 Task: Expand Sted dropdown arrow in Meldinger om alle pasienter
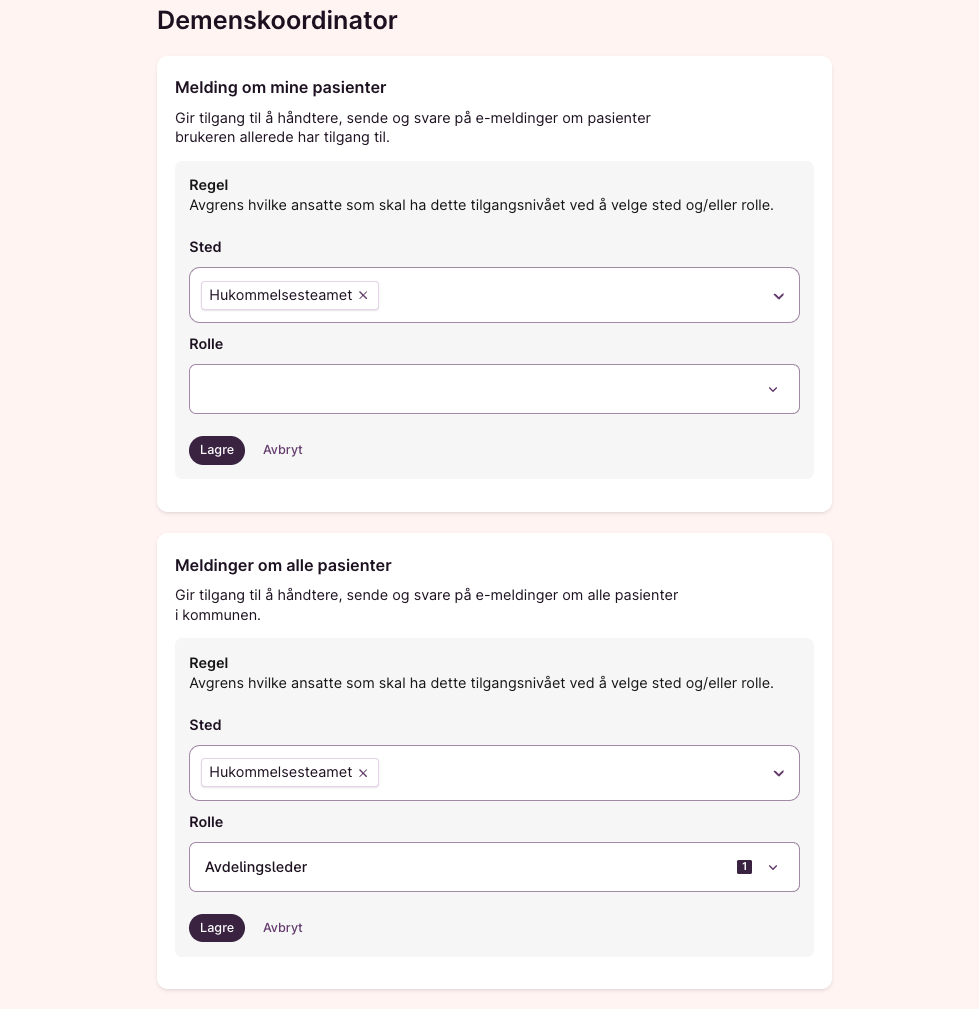[778, 773]
